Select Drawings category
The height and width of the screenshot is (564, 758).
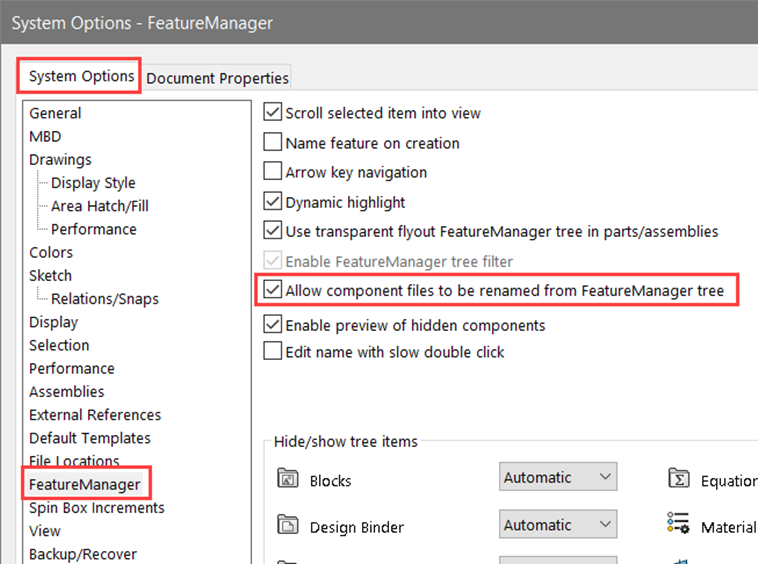[x=60, y=159]
